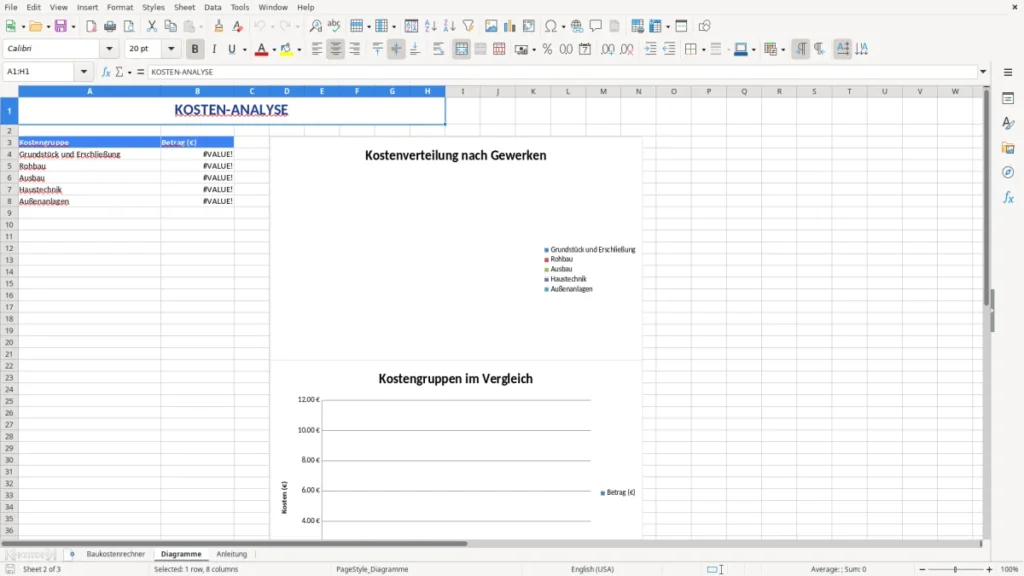Click the Select Function sigma button
Viewport: 1024px width, 576px height.
tap(119, 72)
